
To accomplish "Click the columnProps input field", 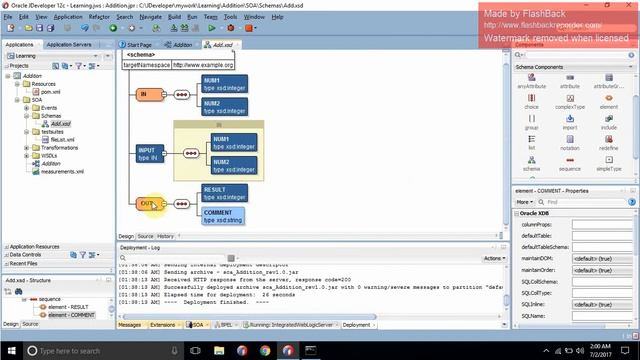I will click(x=603, y=224).
